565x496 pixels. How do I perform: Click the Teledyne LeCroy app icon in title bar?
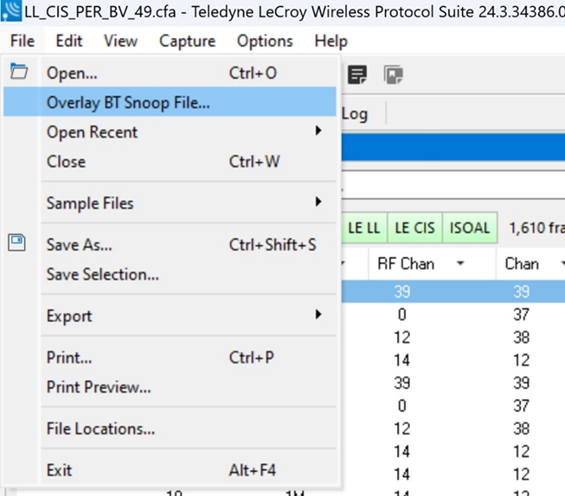[11, 10]
